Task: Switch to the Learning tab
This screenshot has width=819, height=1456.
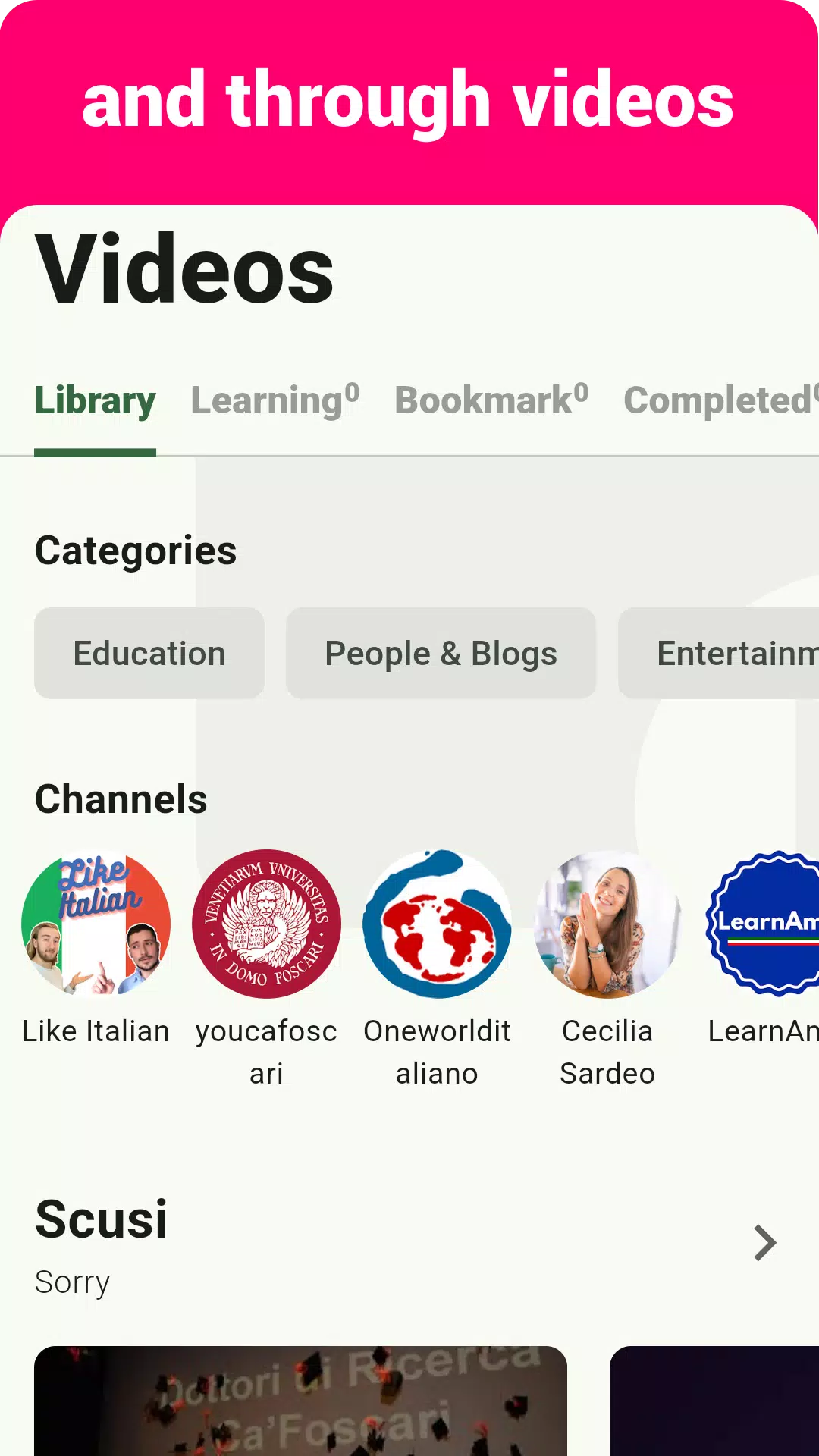Action: pyautogui.click(x=275, y=401)
